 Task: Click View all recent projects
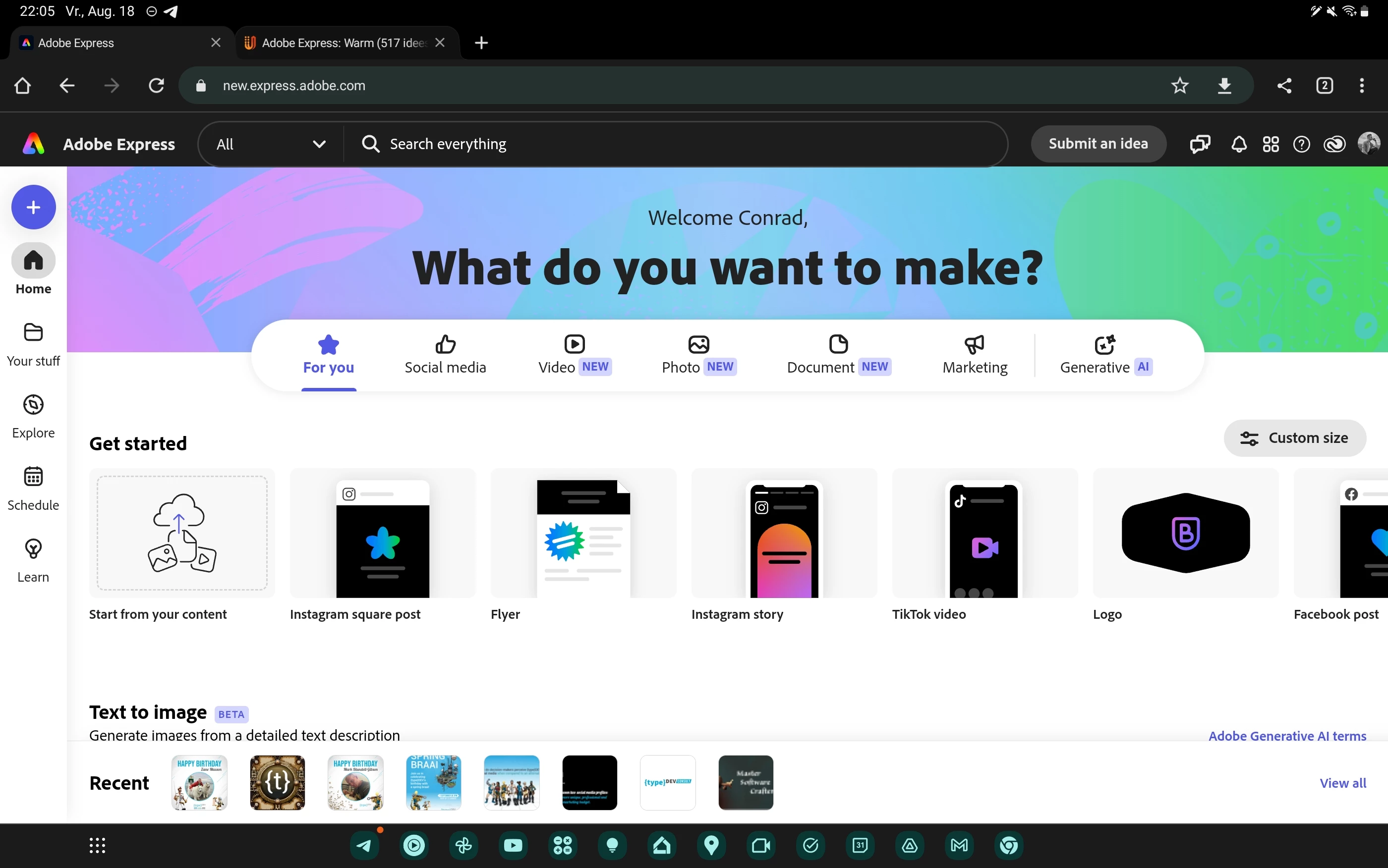(x=1342, y=783)
